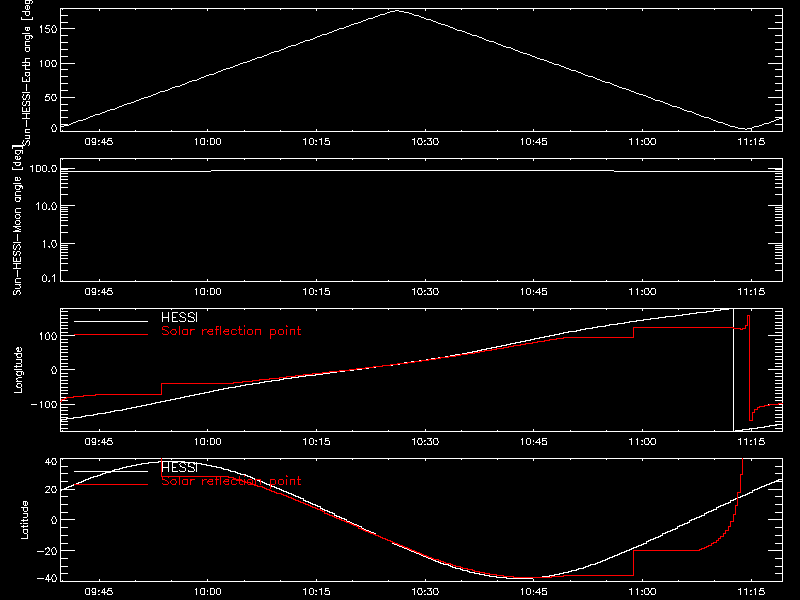
Task: Click 10:30 time label under Longitude plot
Action: click(425, 441)
